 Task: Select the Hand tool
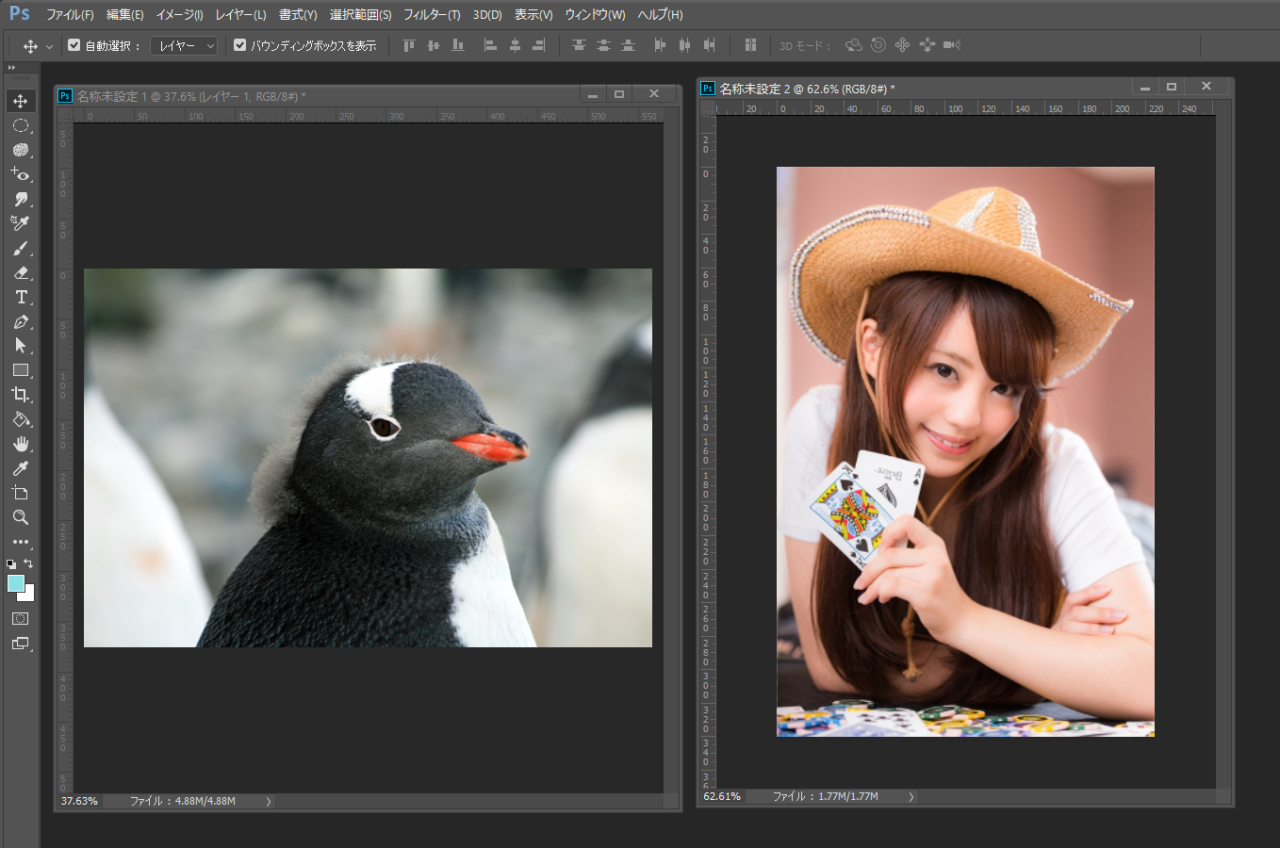21,444
